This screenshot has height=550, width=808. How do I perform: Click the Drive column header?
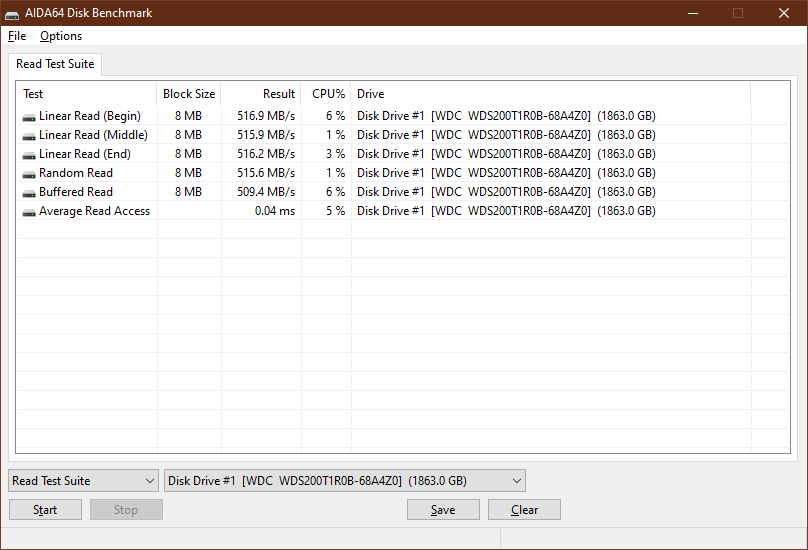[x=550, y=94]
